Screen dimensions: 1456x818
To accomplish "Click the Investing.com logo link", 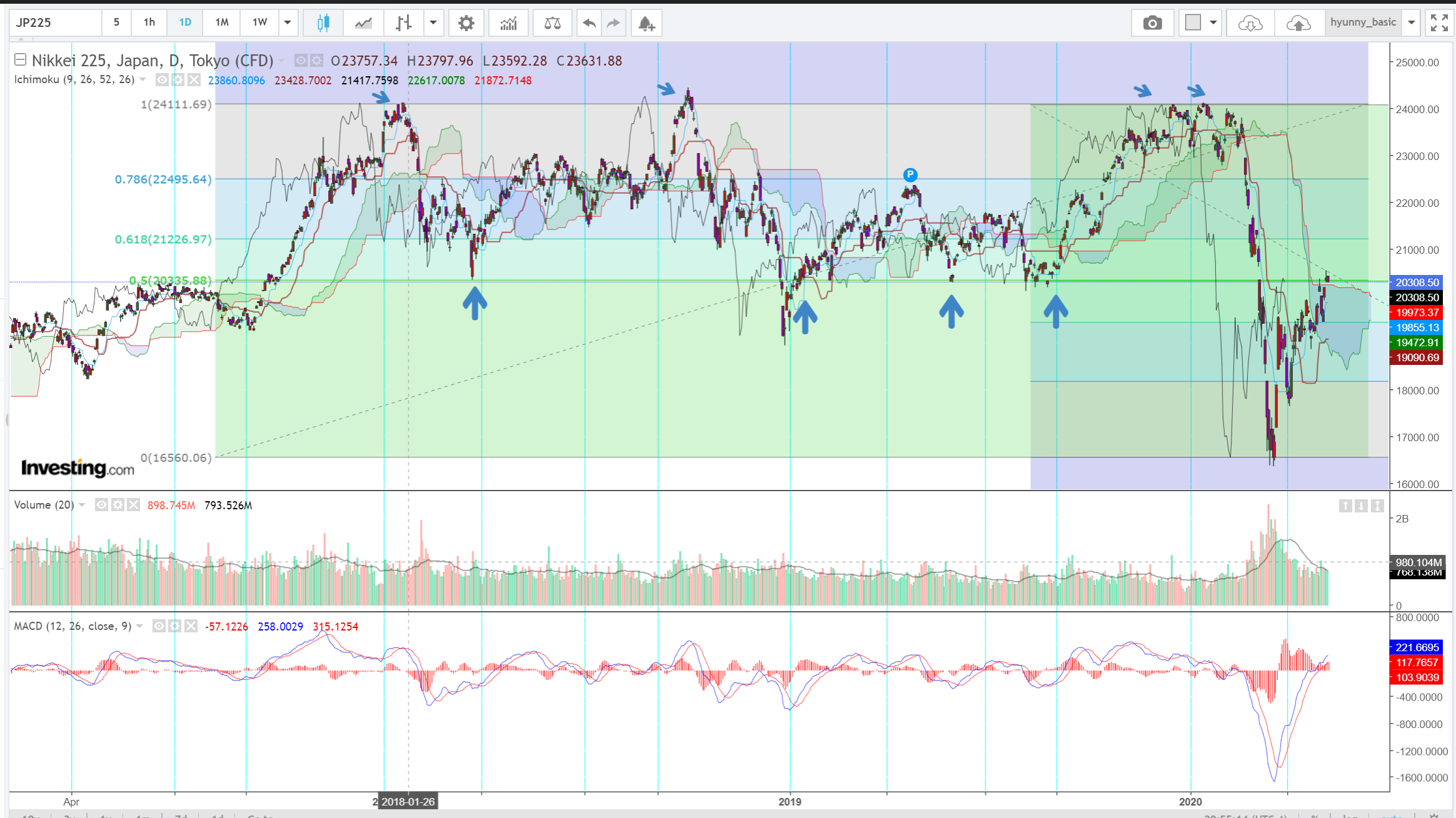I will point(78,467).
